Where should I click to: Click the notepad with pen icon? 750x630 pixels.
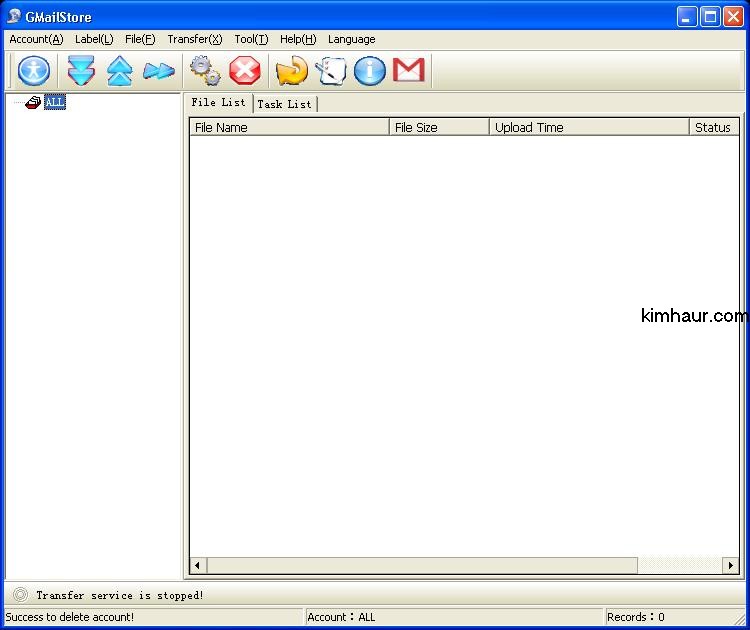click(330, 70)
